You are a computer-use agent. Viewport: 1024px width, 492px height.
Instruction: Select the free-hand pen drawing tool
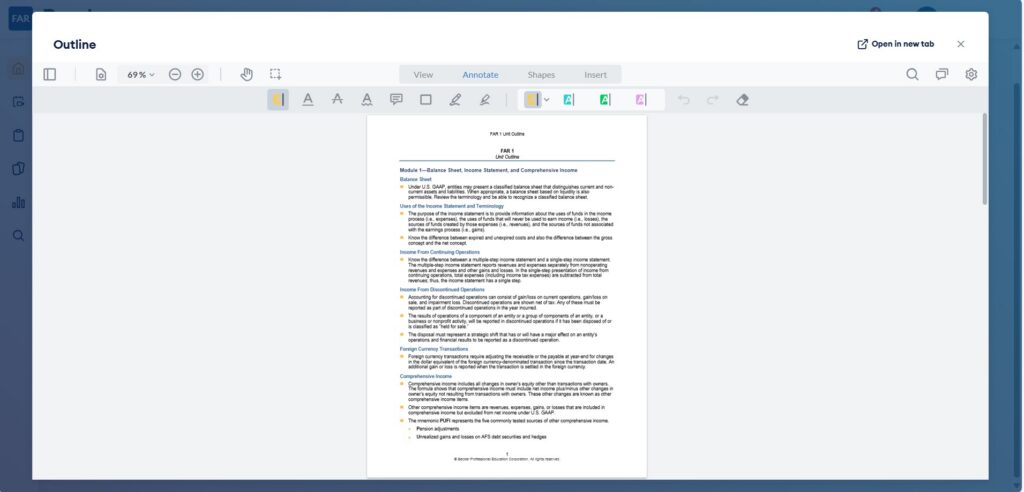click(455, 100)
